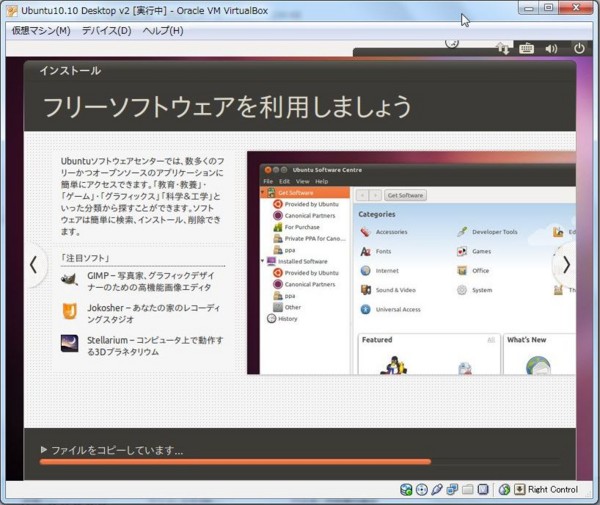Go to the next installer slide
Image resolution: width=600 pixels, height=505 pixels.
click(x=566, y=264)
